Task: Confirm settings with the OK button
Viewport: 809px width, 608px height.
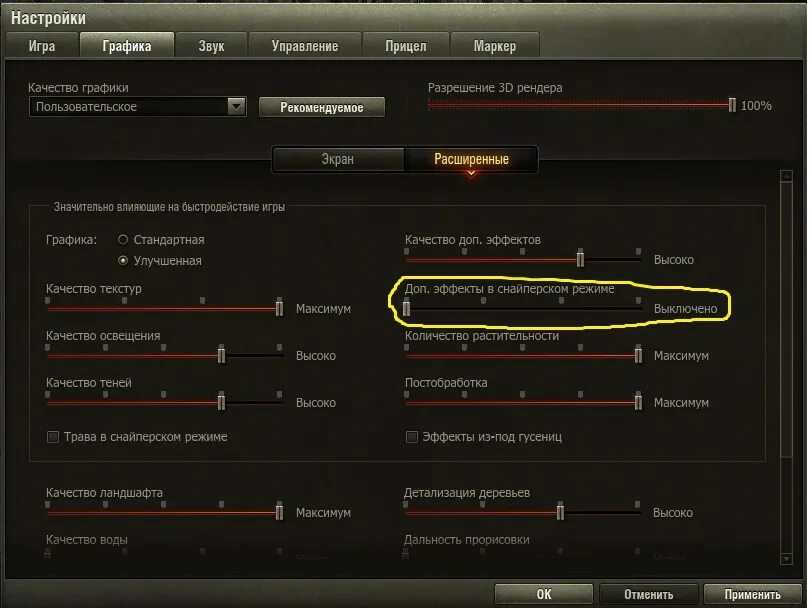Action: (x=544, y=594)
